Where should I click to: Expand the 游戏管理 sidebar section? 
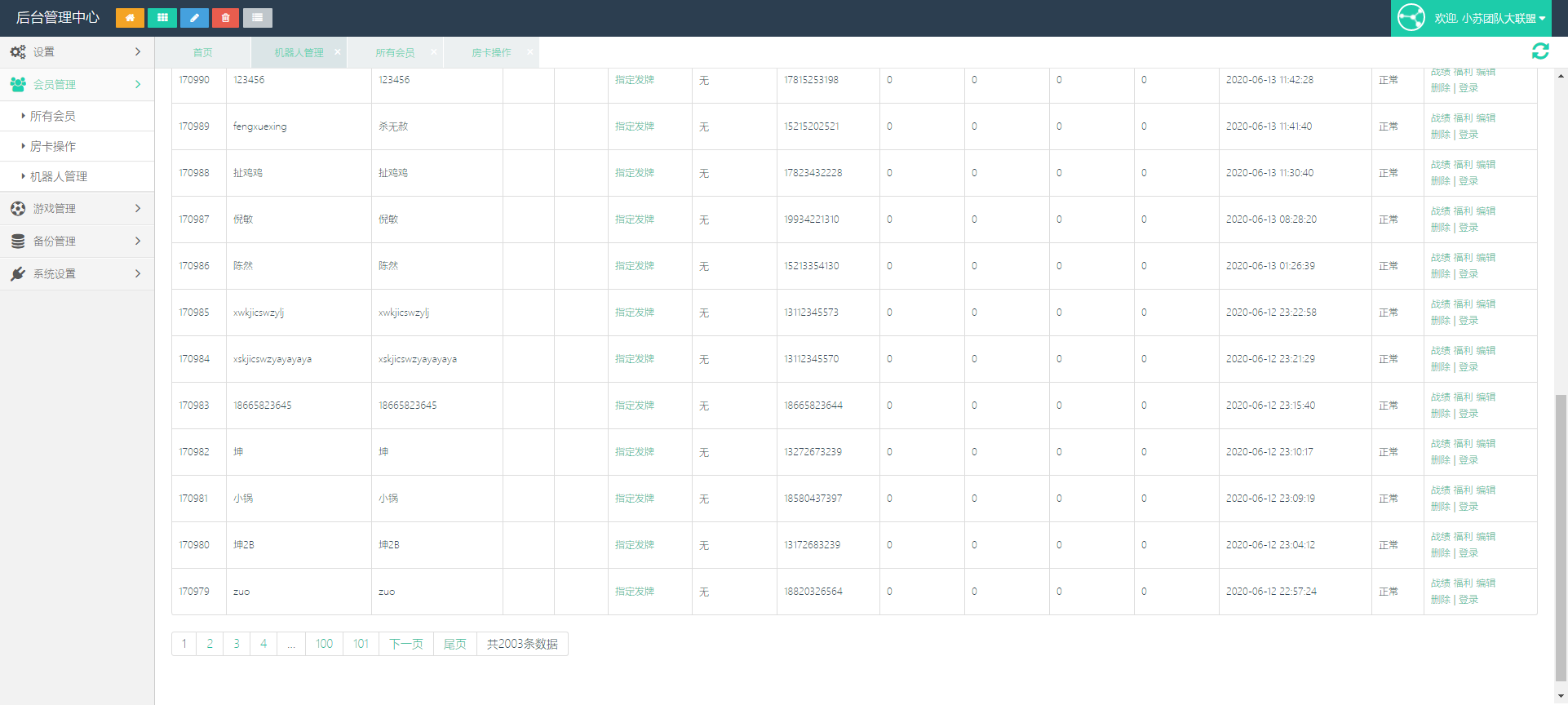[77, 209]
